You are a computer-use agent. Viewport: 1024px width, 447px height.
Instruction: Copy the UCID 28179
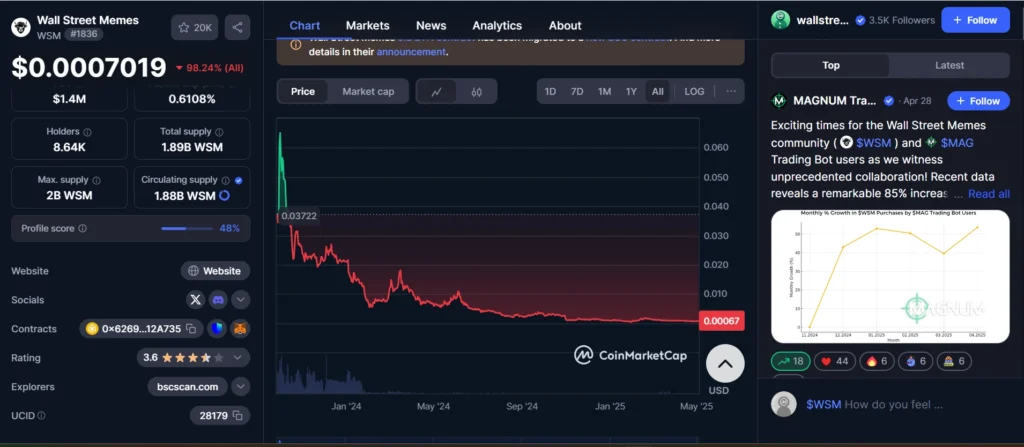(238, 416)
